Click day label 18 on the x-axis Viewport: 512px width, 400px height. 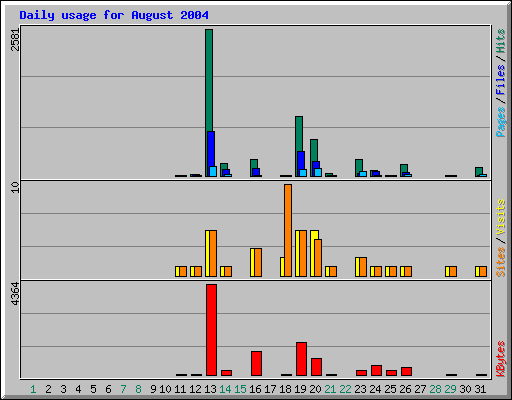pos(285,389)
